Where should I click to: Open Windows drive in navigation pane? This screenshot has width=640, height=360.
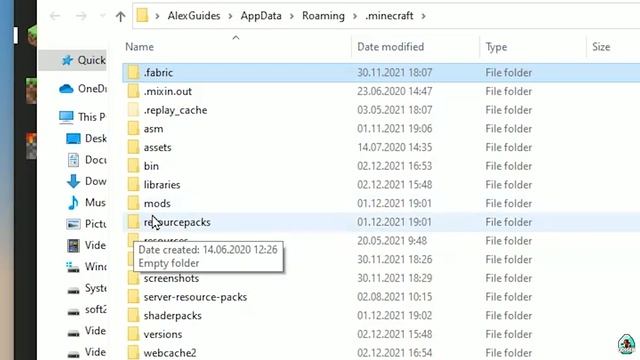(x=86, y=267)
